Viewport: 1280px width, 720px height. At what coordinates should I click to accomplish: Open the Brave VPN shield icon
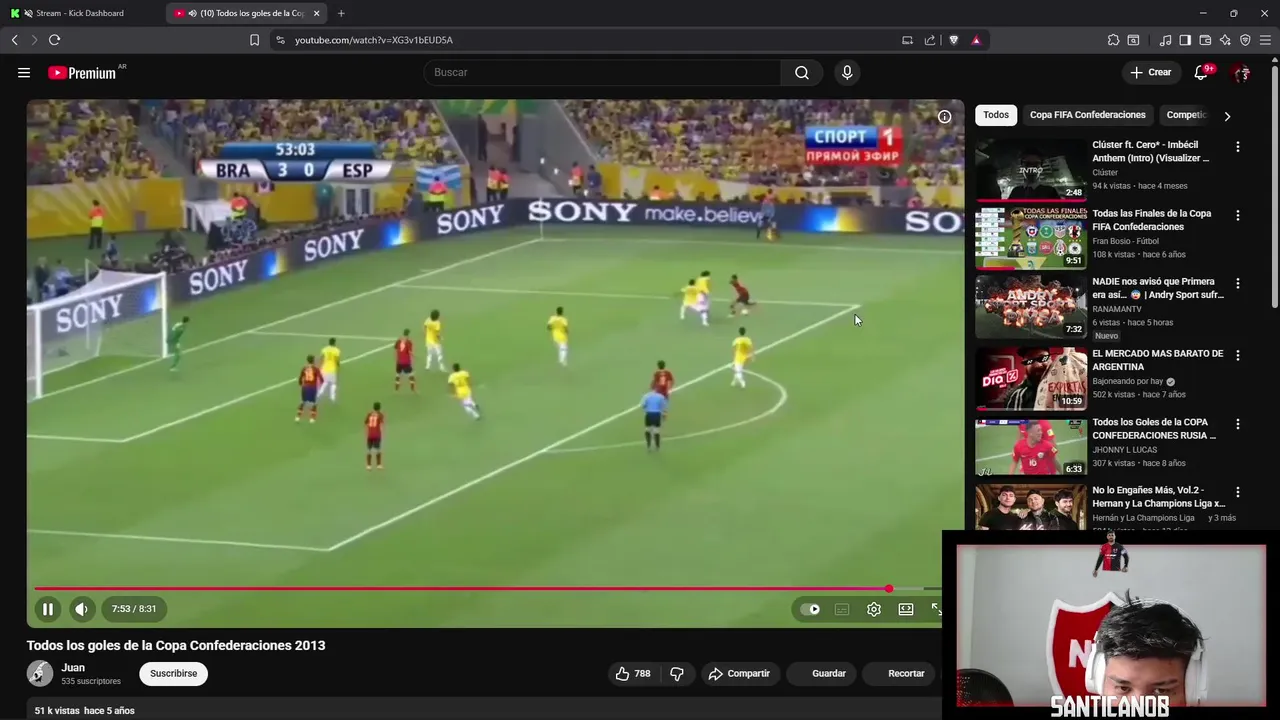coord(1245,40)
